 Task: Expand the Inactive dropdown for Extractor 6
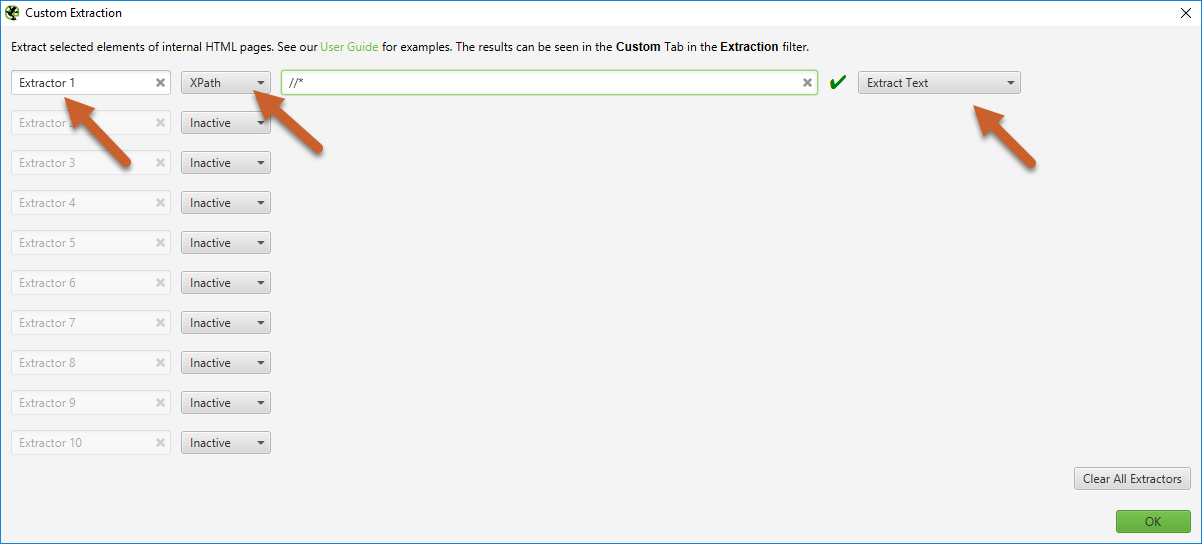[226, 283]
